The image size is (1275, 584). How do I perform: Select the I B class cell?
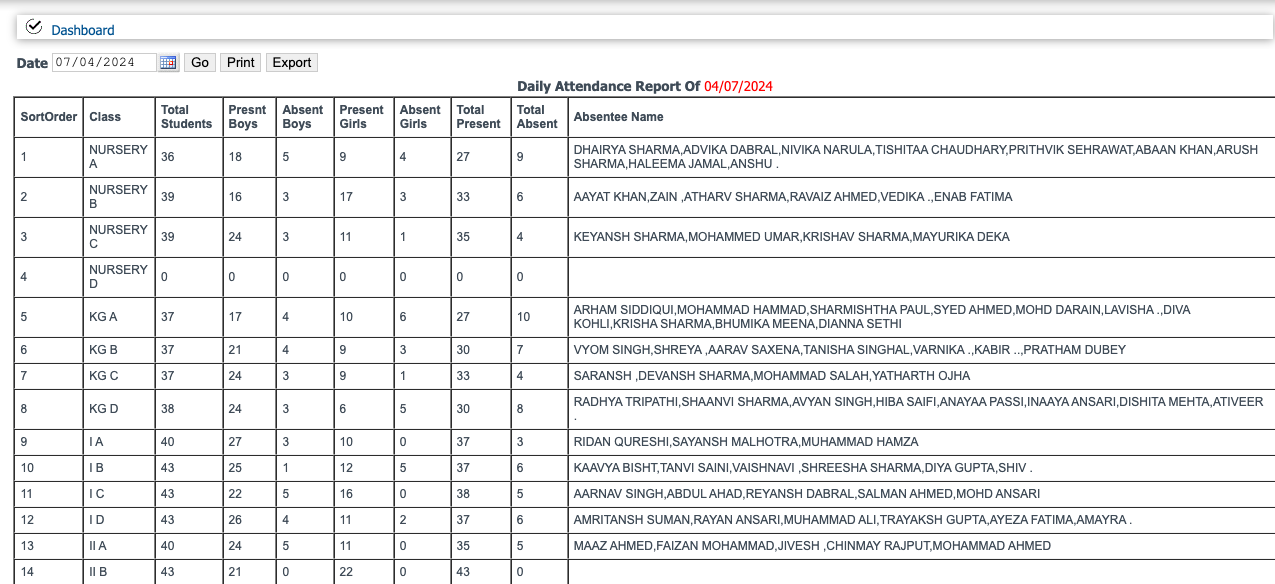[x=118, y=468]
